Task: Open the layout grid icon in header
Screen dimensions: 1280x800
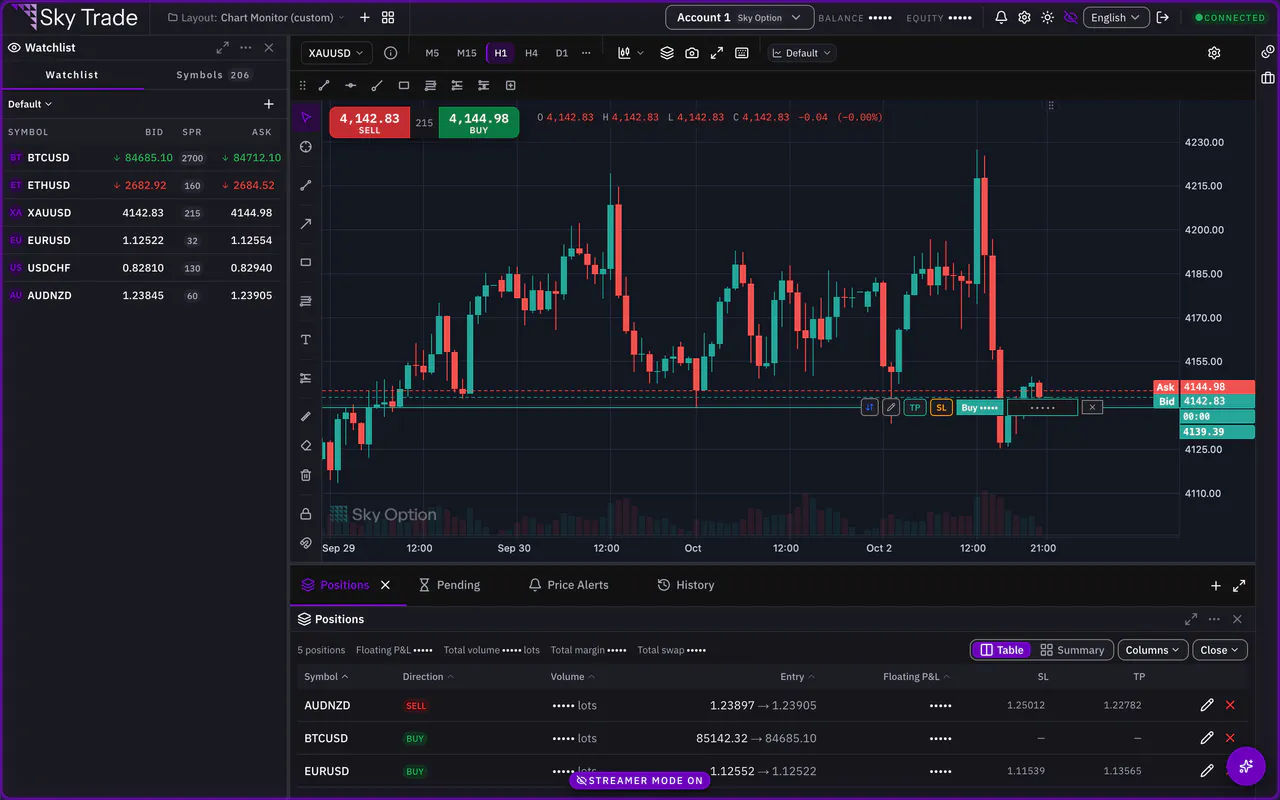Action: pyautogui.click(x=388, y=18)
